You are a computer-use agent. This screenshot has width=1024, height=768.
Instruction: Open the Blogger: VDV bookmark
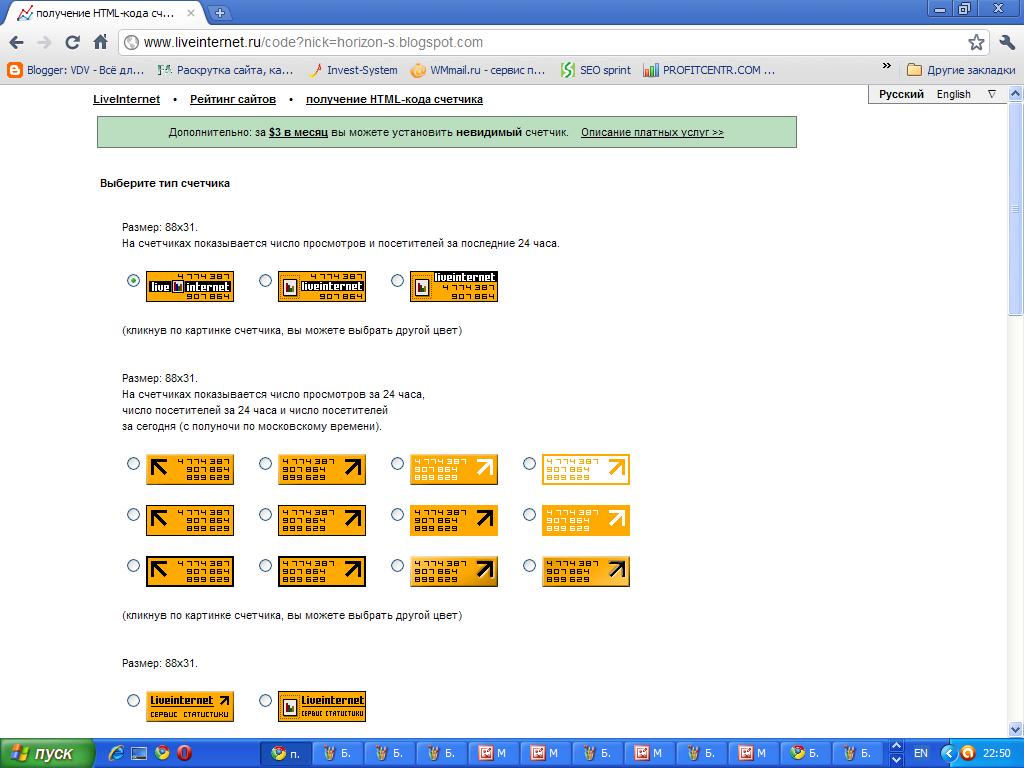pyautogui.click(x=76, y=70)
